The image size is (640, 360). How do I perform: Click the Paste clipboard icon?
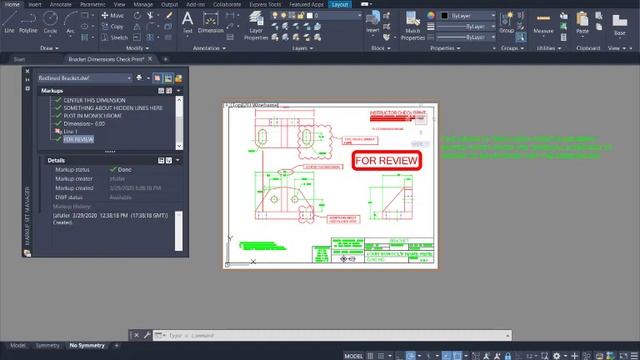coord(582,22)
